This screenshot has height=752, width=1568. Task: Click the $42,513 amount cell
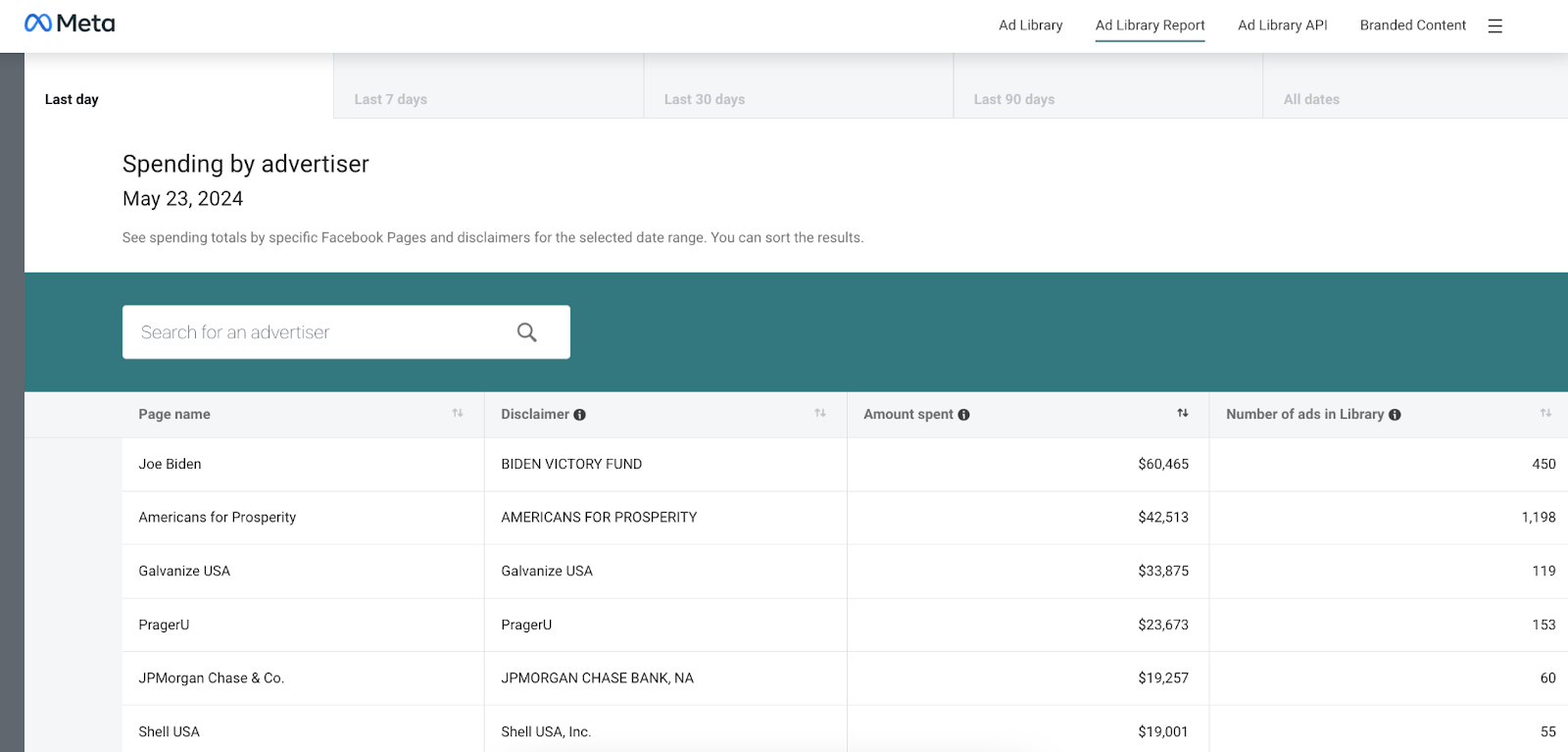[x=1028, y=518]
